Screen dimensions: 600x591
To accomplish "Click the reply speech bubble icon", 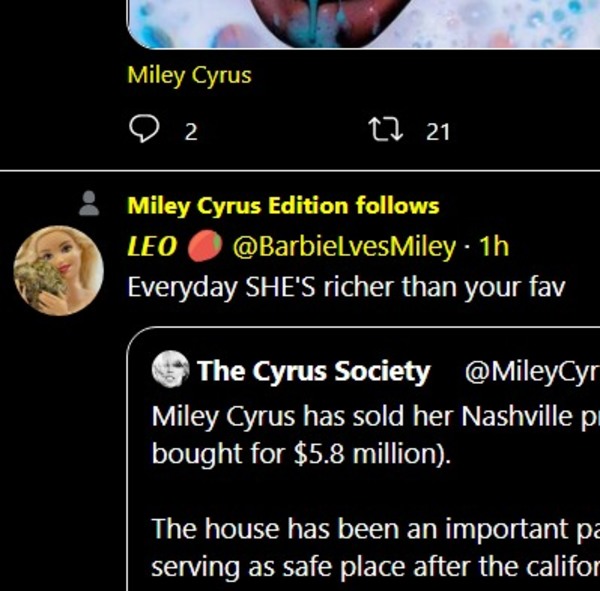I will coord(146,129).
